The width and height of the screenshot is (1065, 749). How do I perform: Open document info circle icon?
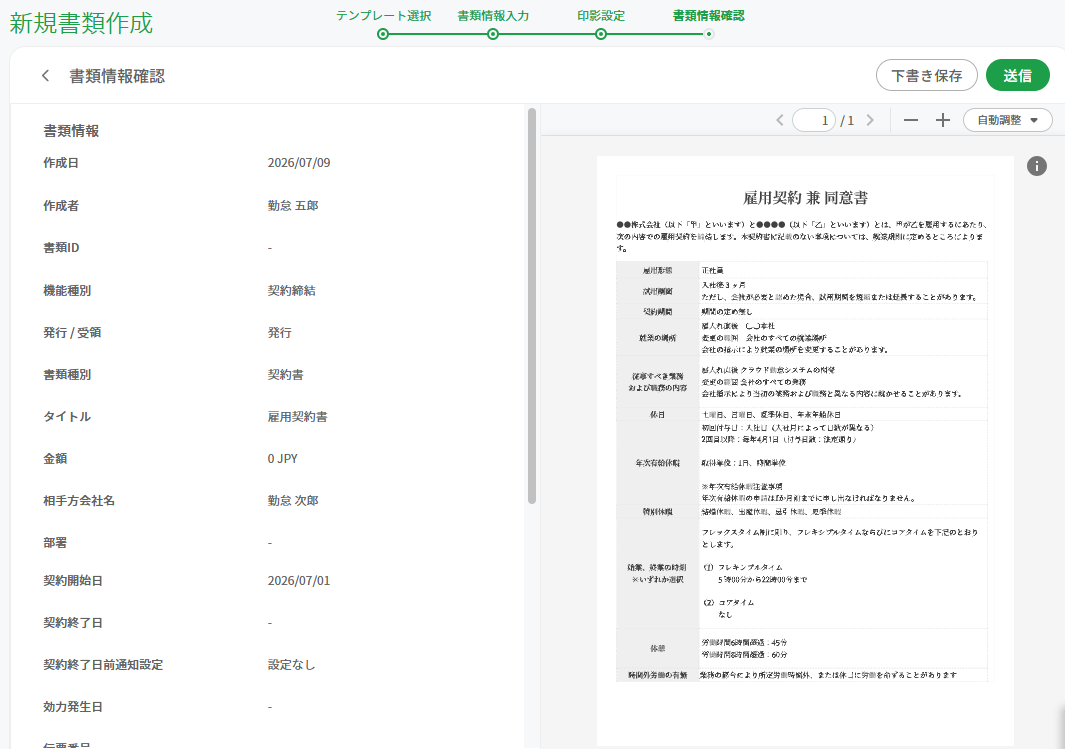tap(1036, 166)
